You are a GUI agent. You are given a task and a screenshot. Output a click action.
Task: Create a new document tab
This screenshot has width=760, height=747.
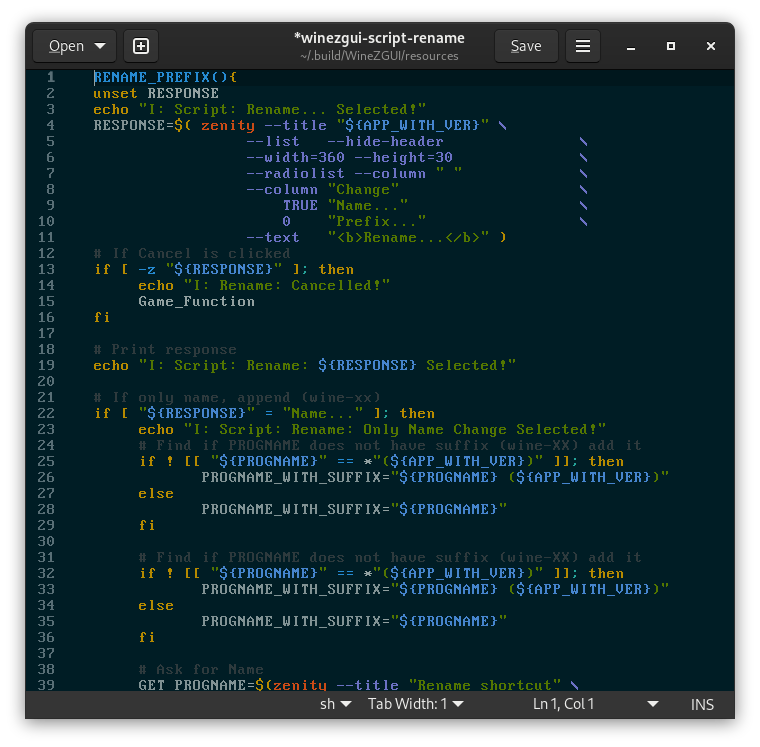tap(141, 46)
